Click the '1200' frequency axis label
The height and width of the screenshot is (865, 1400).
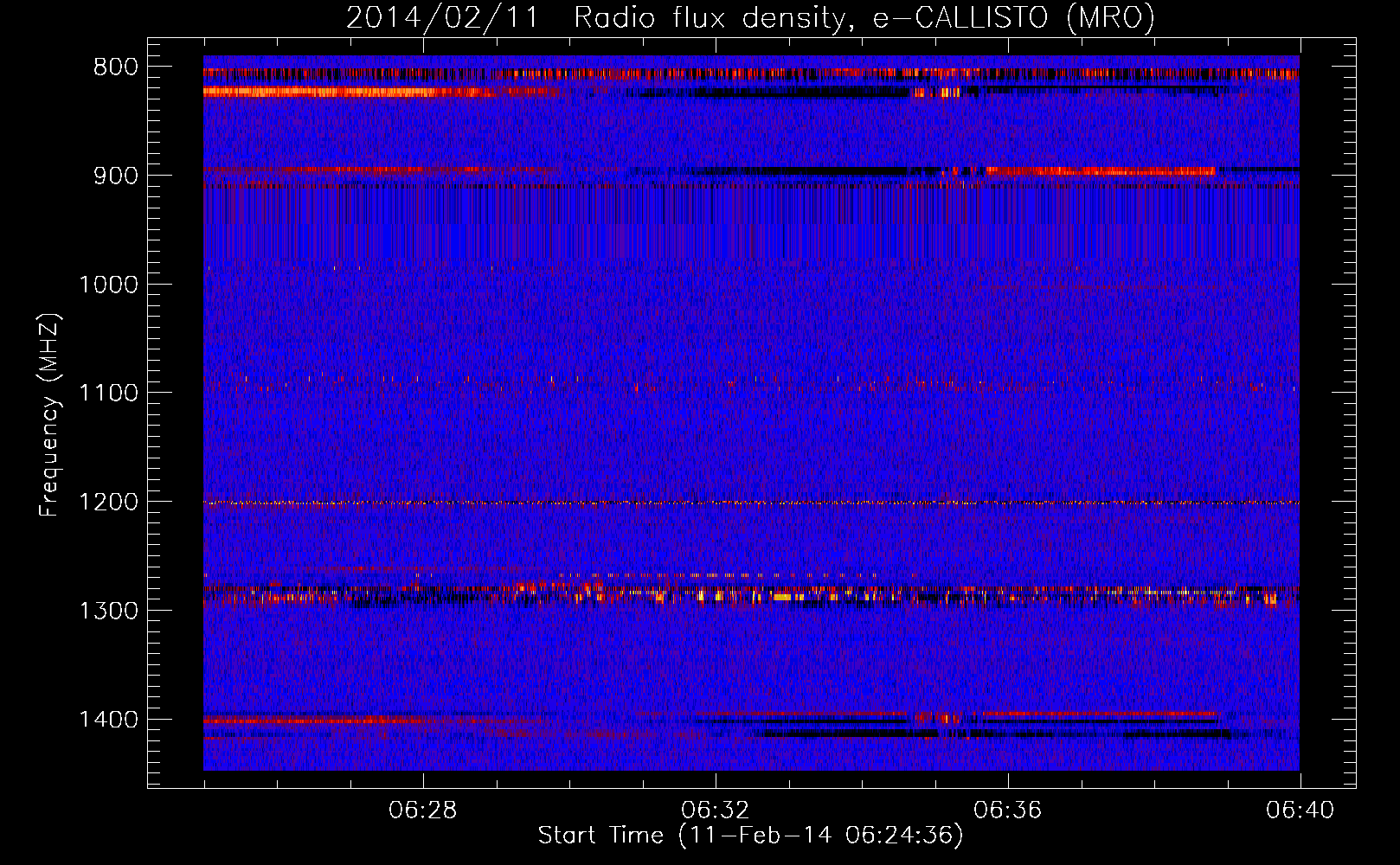[x=108, y=502]
